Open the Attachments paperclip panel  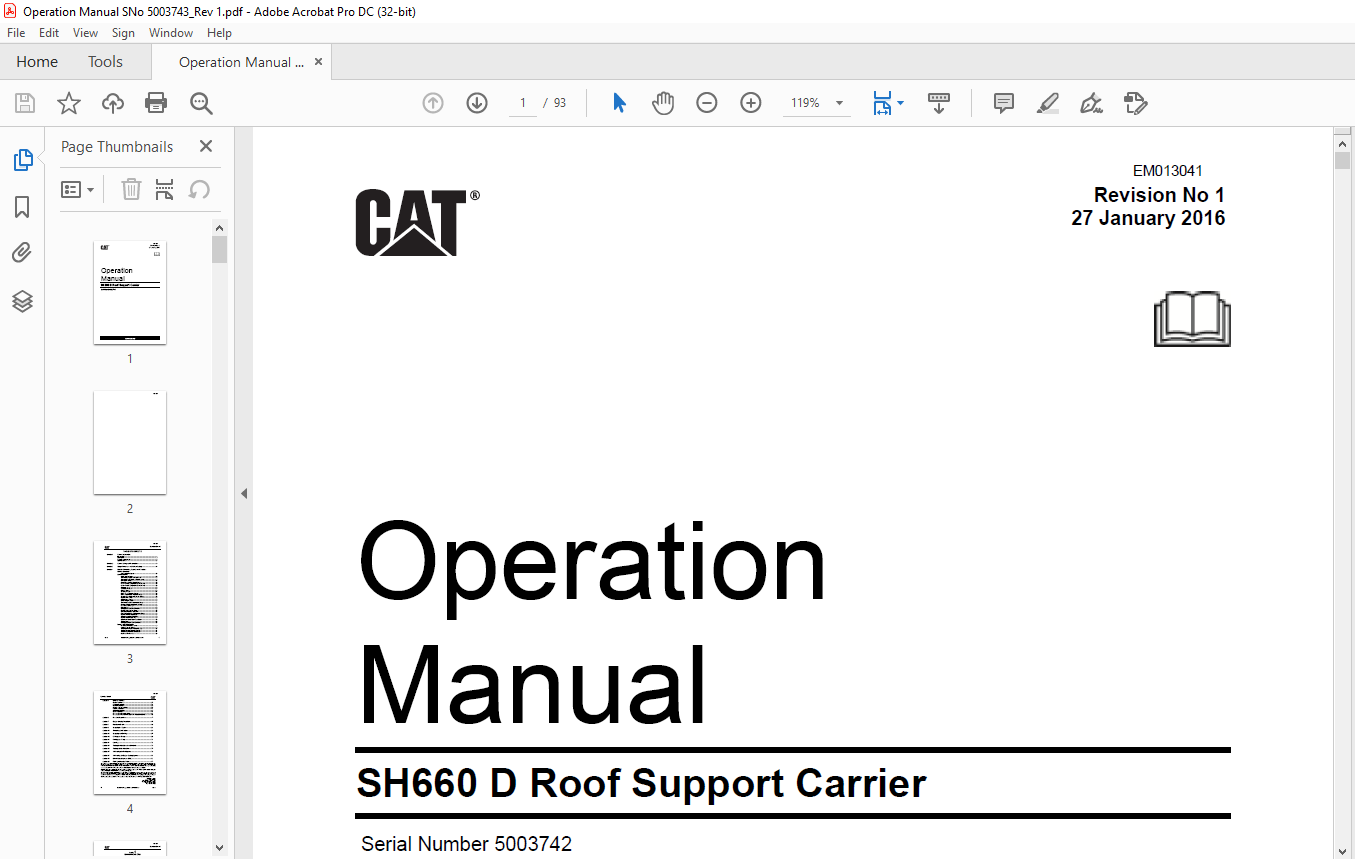coord(22,253)
